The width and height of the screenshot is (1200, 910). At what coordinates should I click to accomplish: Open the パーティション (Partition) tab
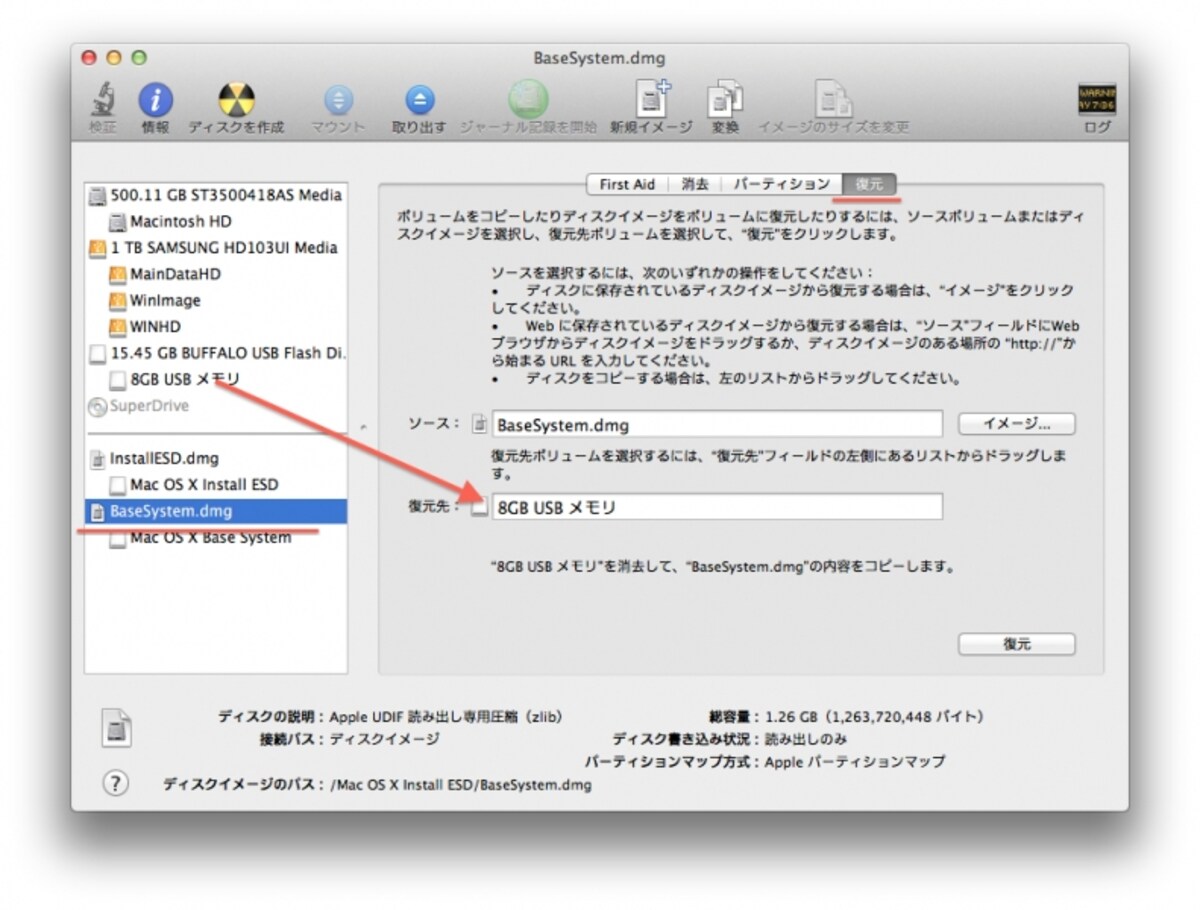(782, 184)
